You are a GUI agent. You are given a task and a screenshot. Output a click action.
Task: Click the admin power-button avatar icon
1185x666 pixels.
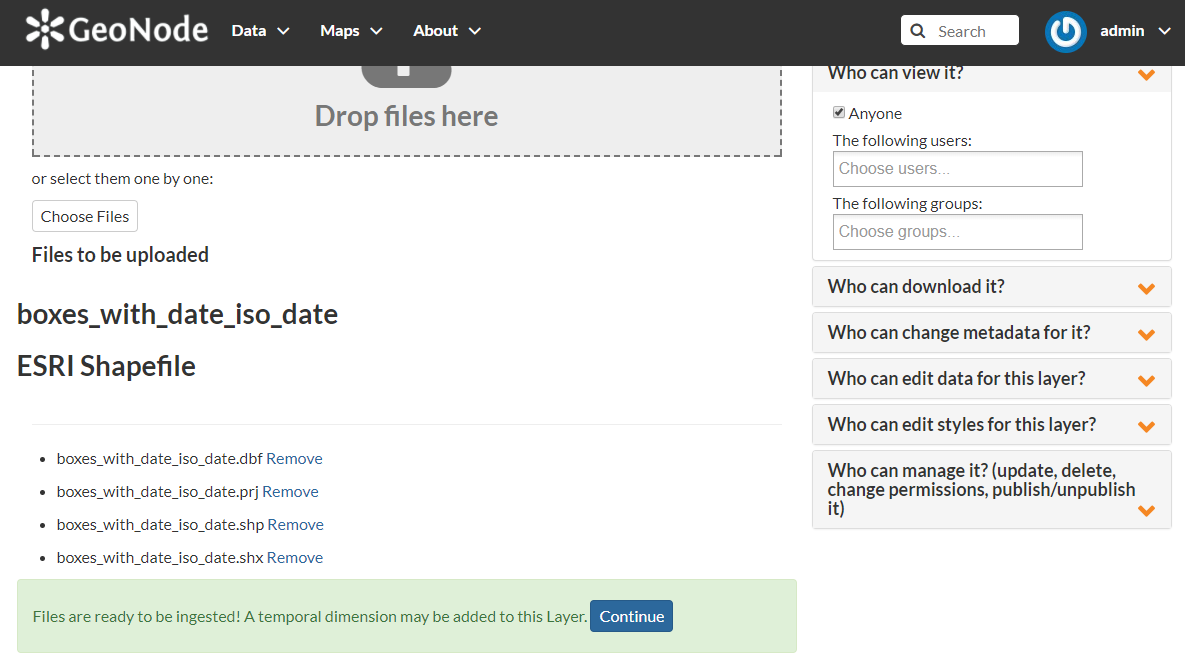1065,32
